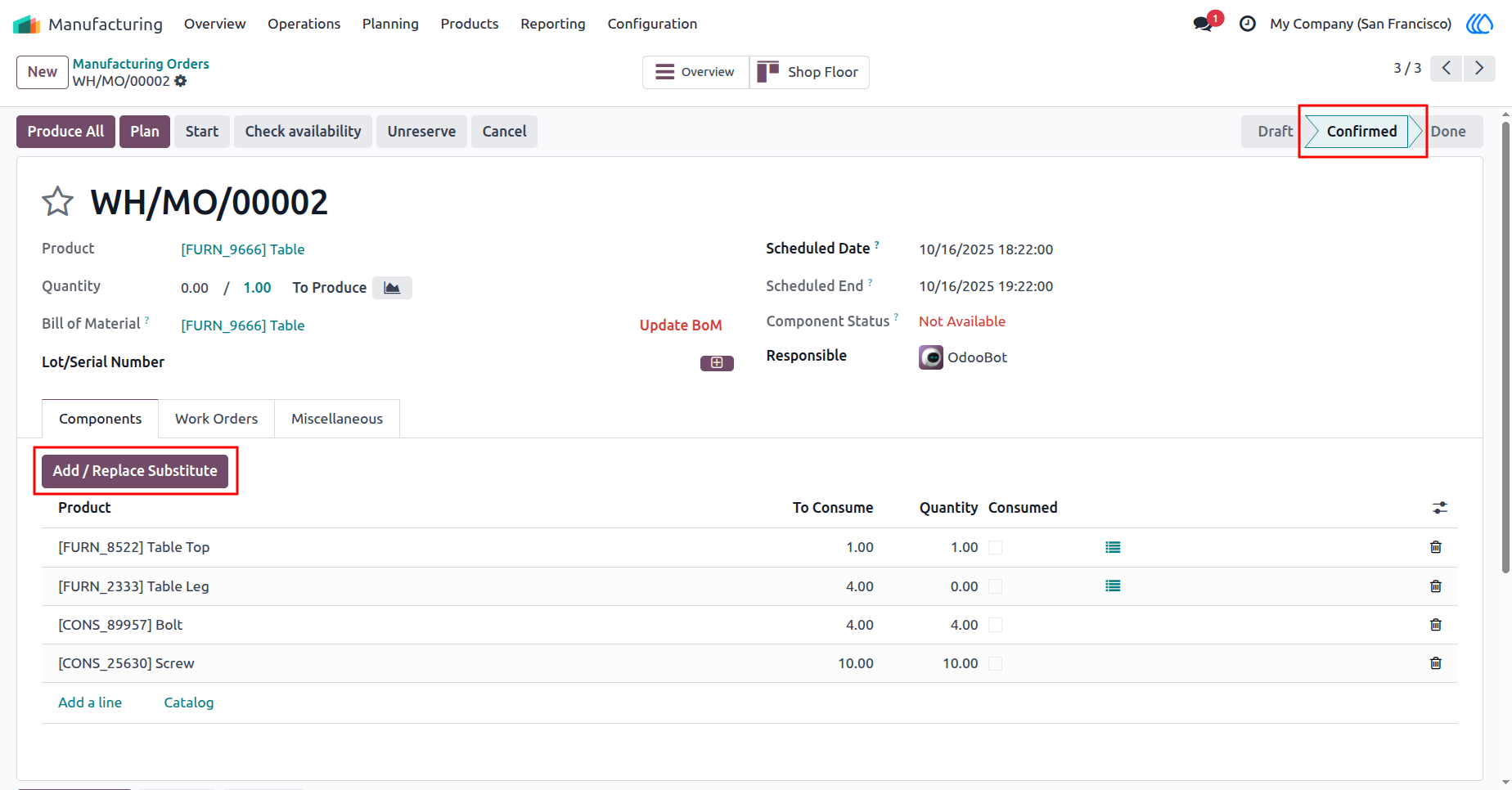Tick the Consumed checkbox for Table Top
Viewport: 1512px width, 790px height.
[995, 547]
